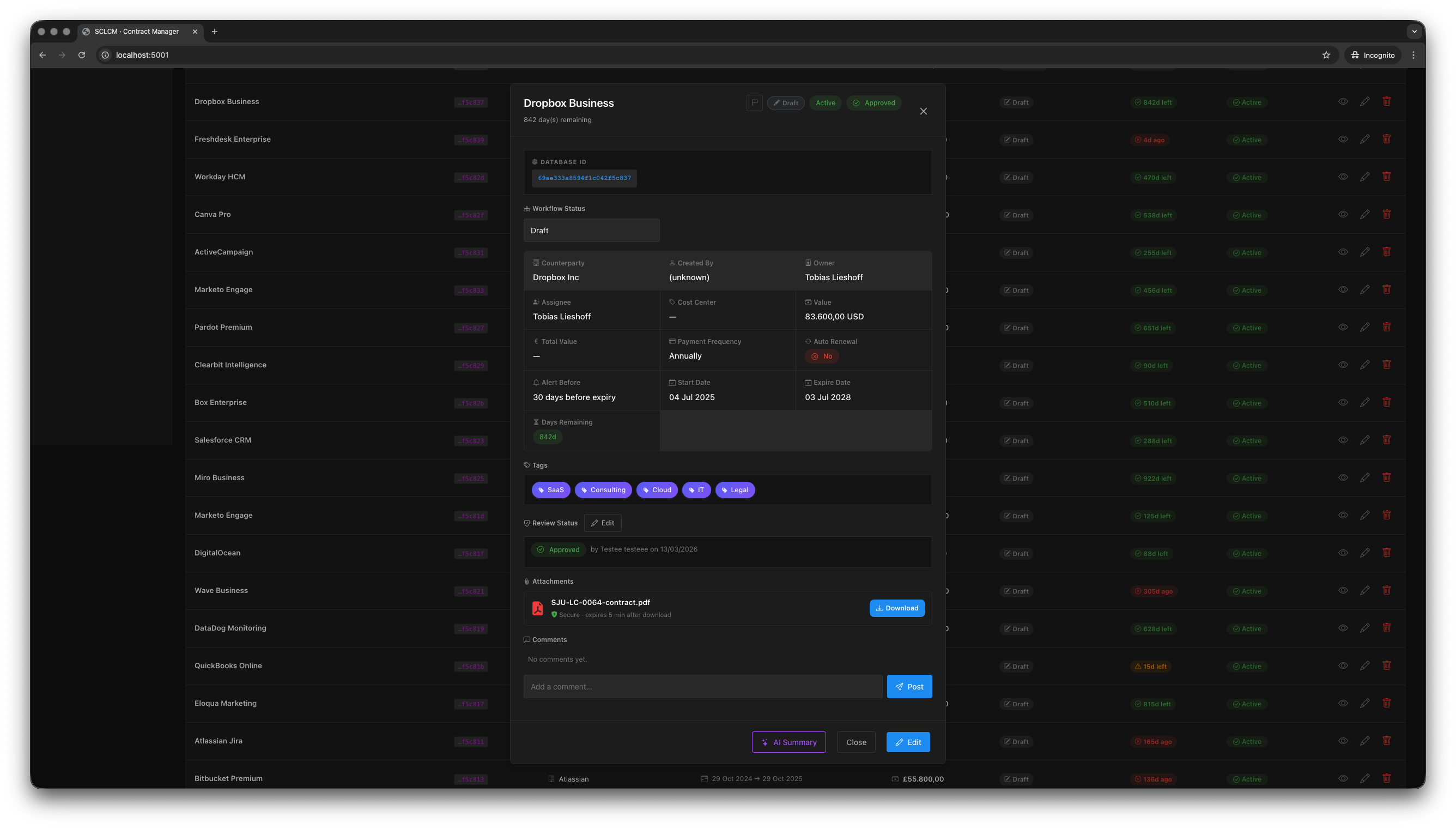Close the Dropbox Business details modal

pos(923,112)
